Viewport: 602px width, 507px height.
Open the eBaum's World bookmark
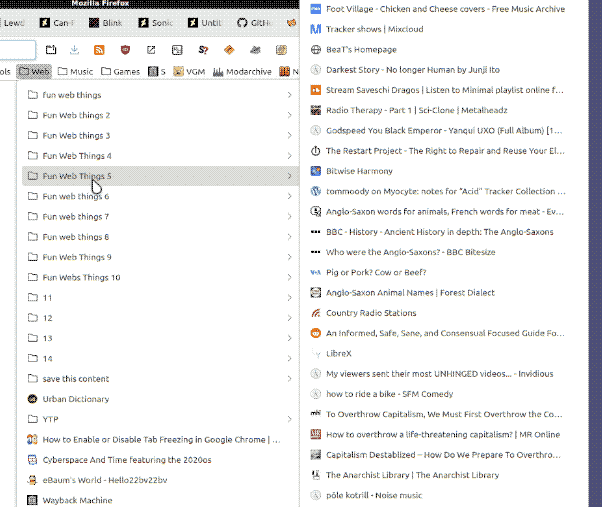pyautogui.click(x=160, y=480)
